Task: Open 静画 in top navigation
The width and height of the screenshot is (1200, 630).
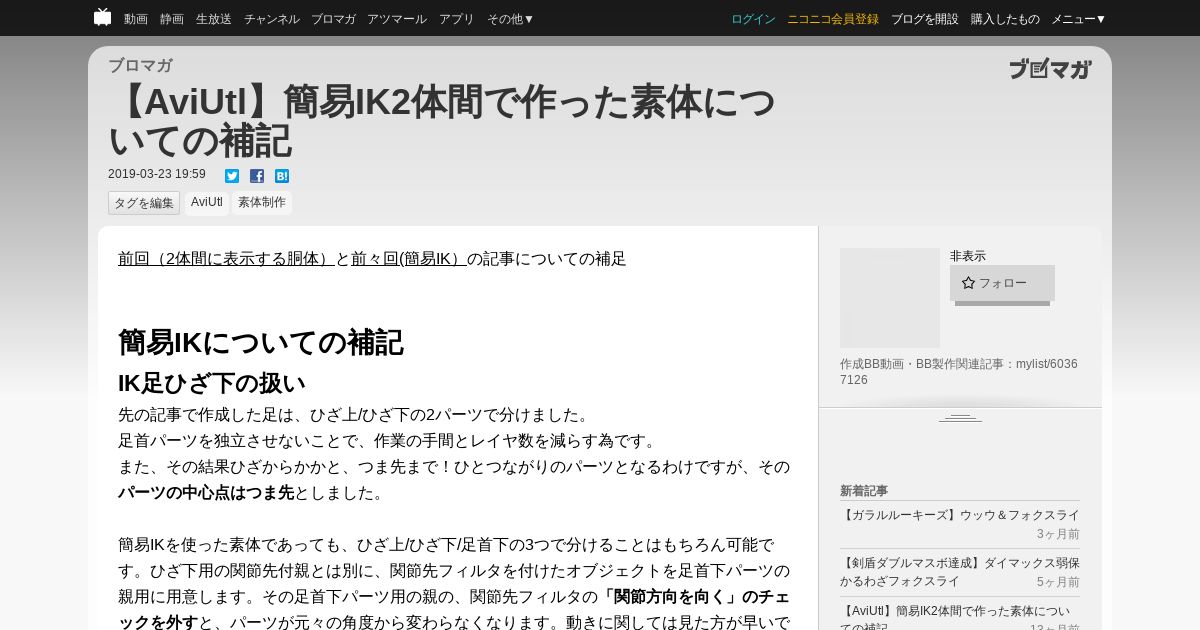Action: coord(172,19)
